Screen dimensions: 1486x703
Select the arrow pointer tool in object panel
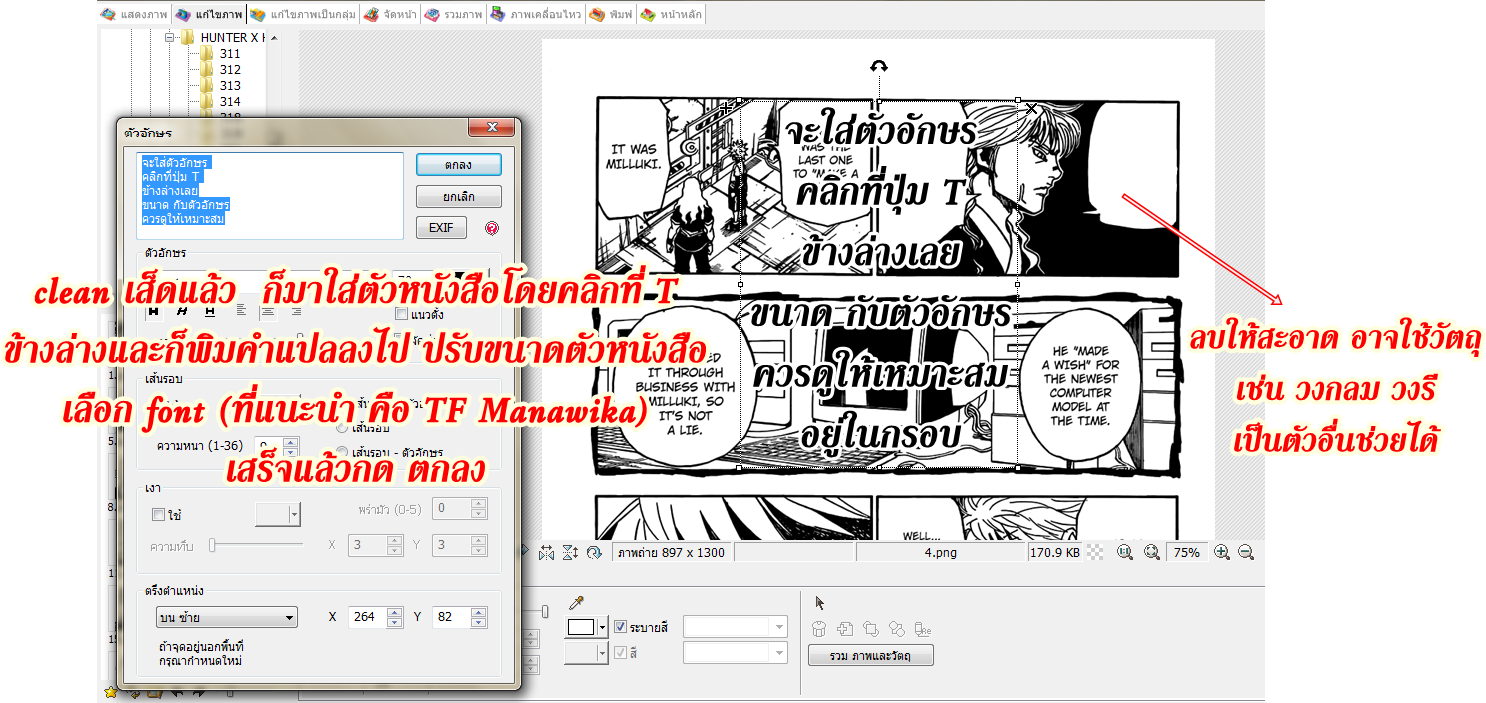tap(820, 603)
